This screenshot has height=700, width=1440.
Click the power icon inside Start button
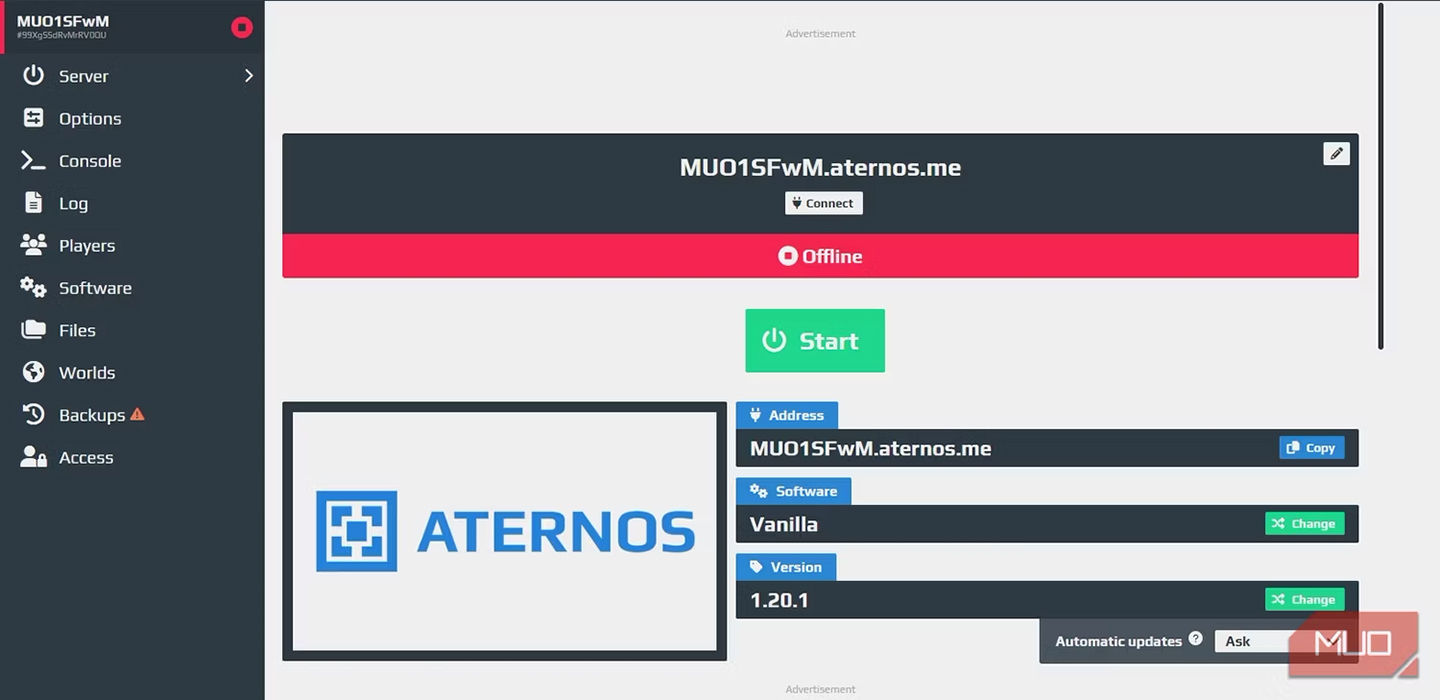pos(774,341)
